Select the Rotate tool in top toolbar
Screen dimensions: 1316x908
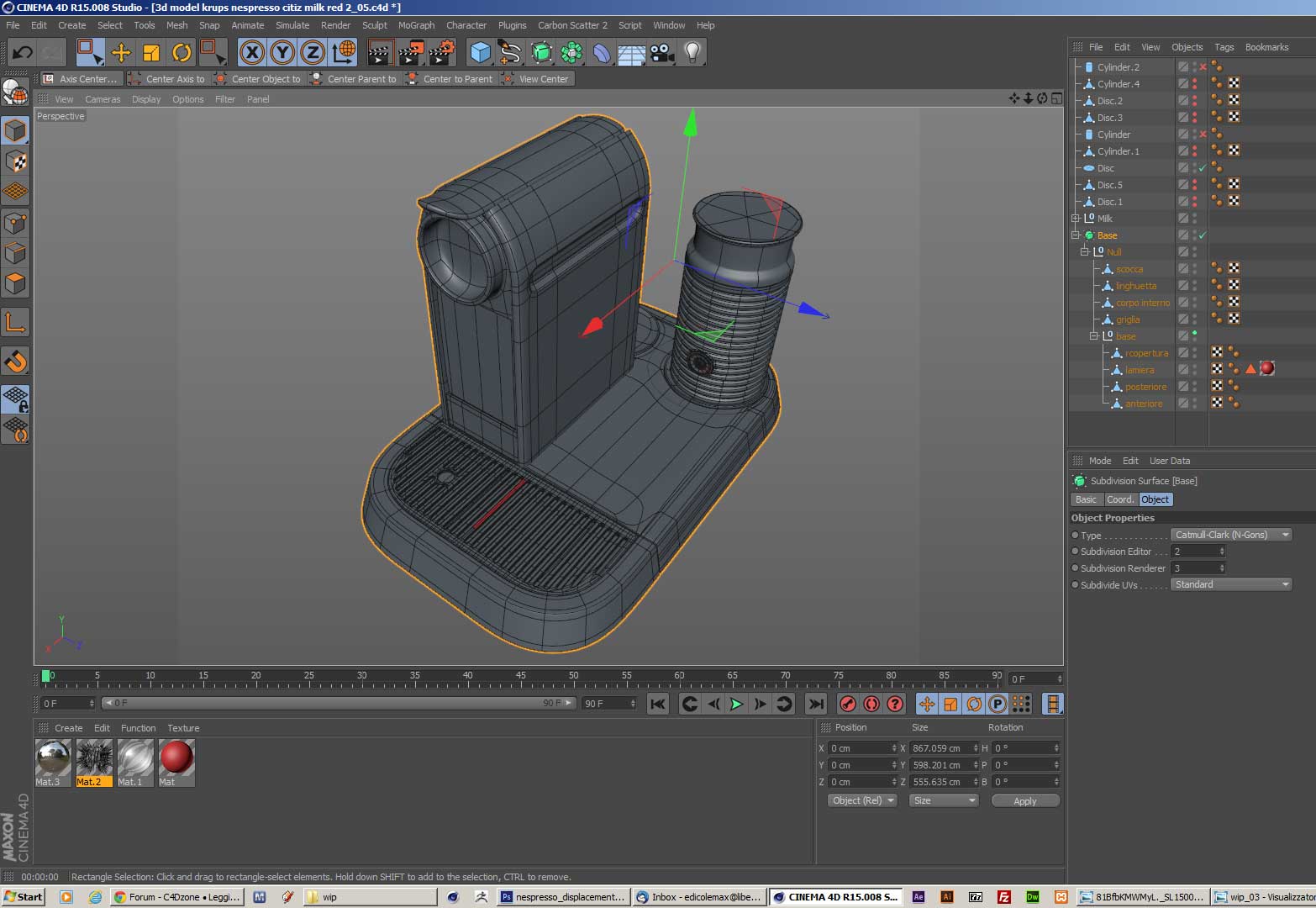pyautogui.click(x=182, y=53)
